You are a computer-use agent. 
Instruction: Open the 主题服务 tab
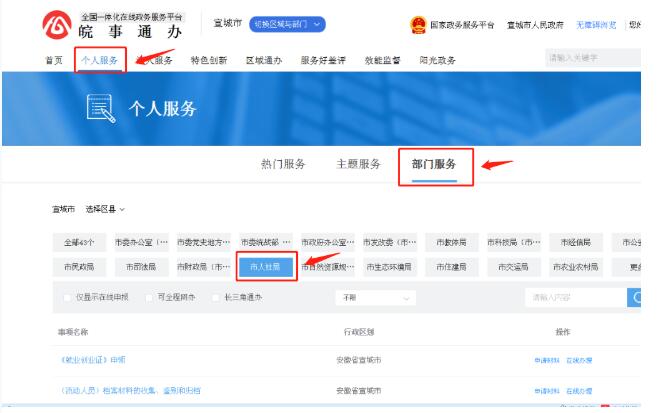click(358, 164)
